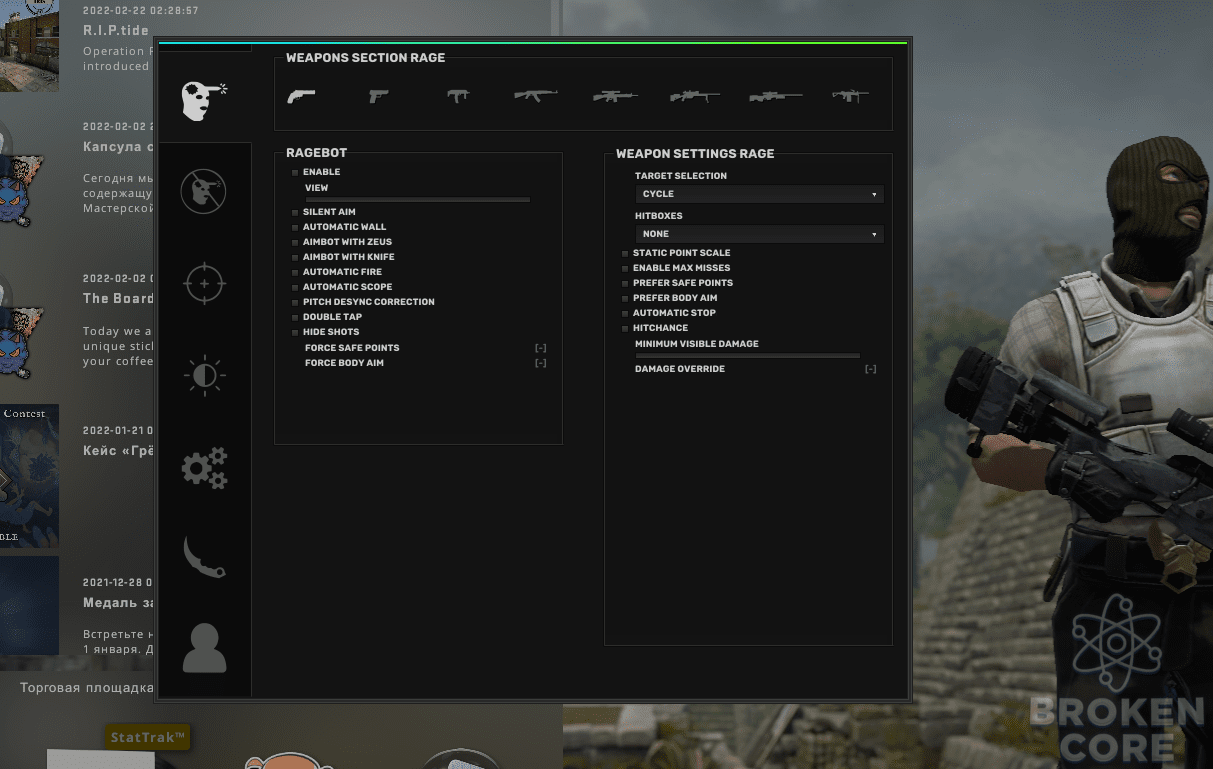This screenshot has width=1213, height=769.
Task: Open the karambit knife sidebar tab
Action: pyautogui.click(x=205, y=556)
